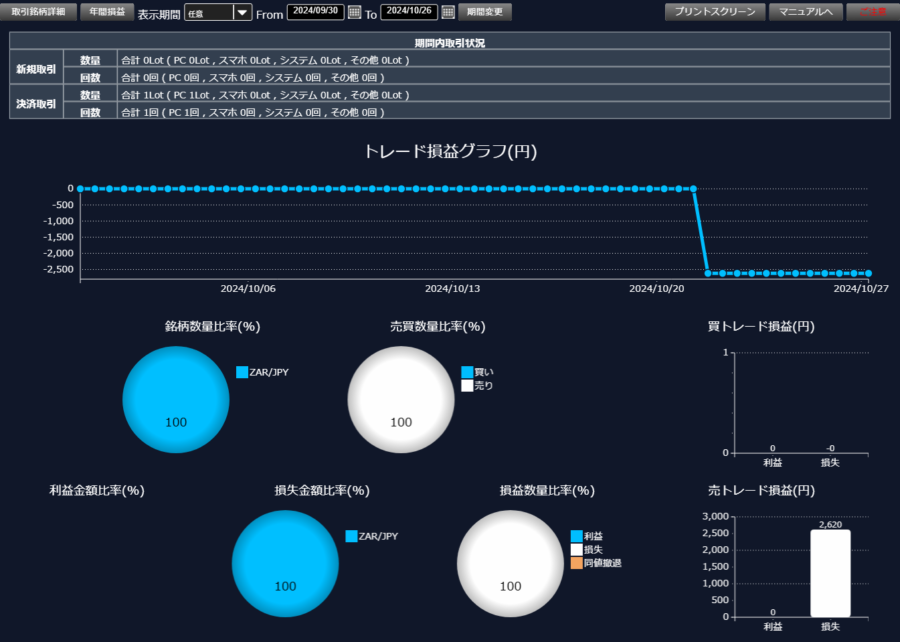Click the -2,500 y-axis label
Viewport: 900px width, 642px height.
tap(59, 269)
